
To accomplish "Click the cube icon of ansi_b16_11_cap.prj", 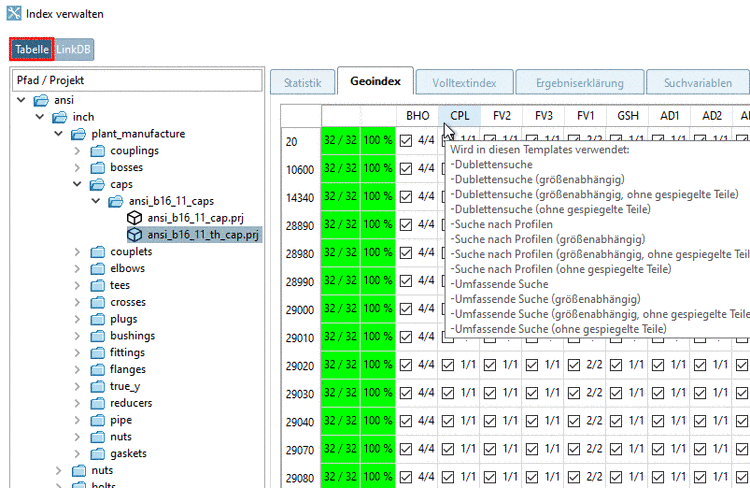I will click(x=134, y=218).
